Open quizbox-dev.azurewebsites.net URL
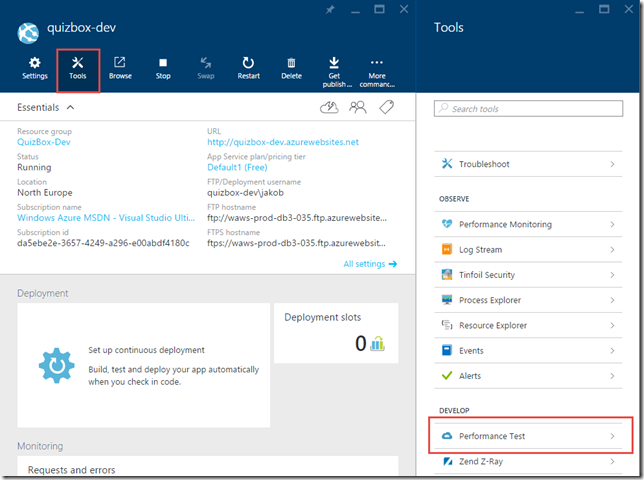Screen dimensions: 644x480 tap(283, 142)
